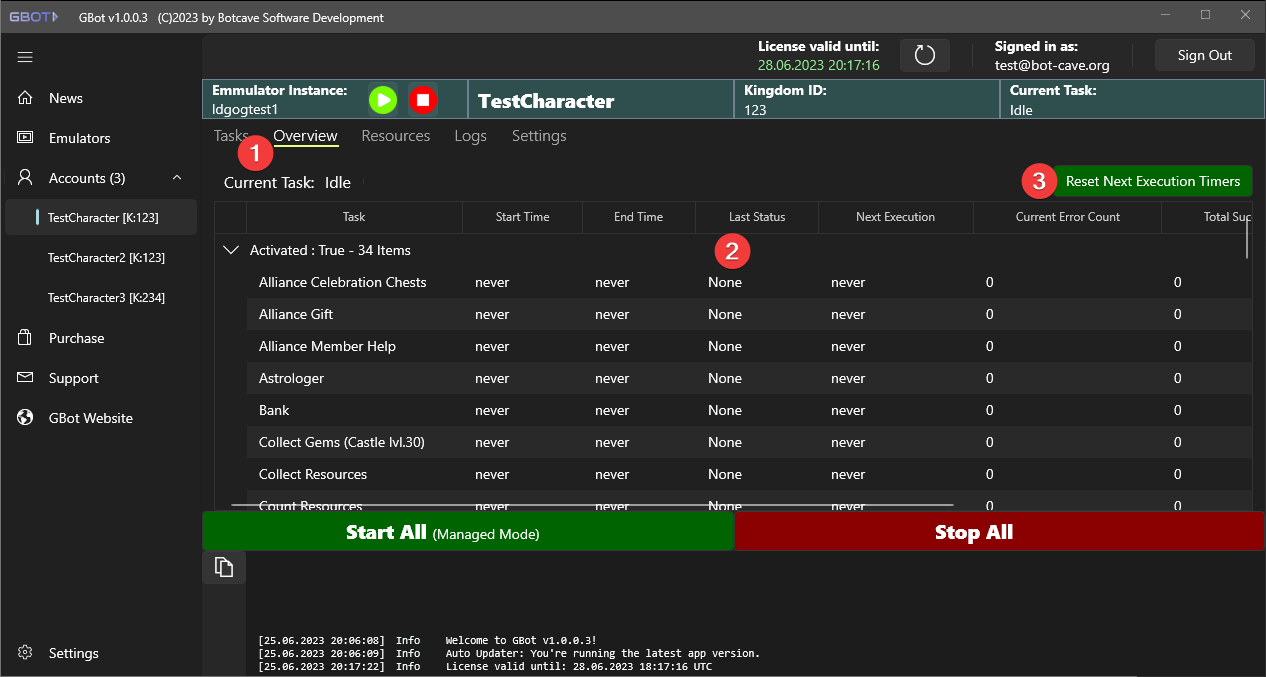This screenshot has width=1266, height=677.
Task: Click the red emulator stop icon
Action: click(423, 99)
